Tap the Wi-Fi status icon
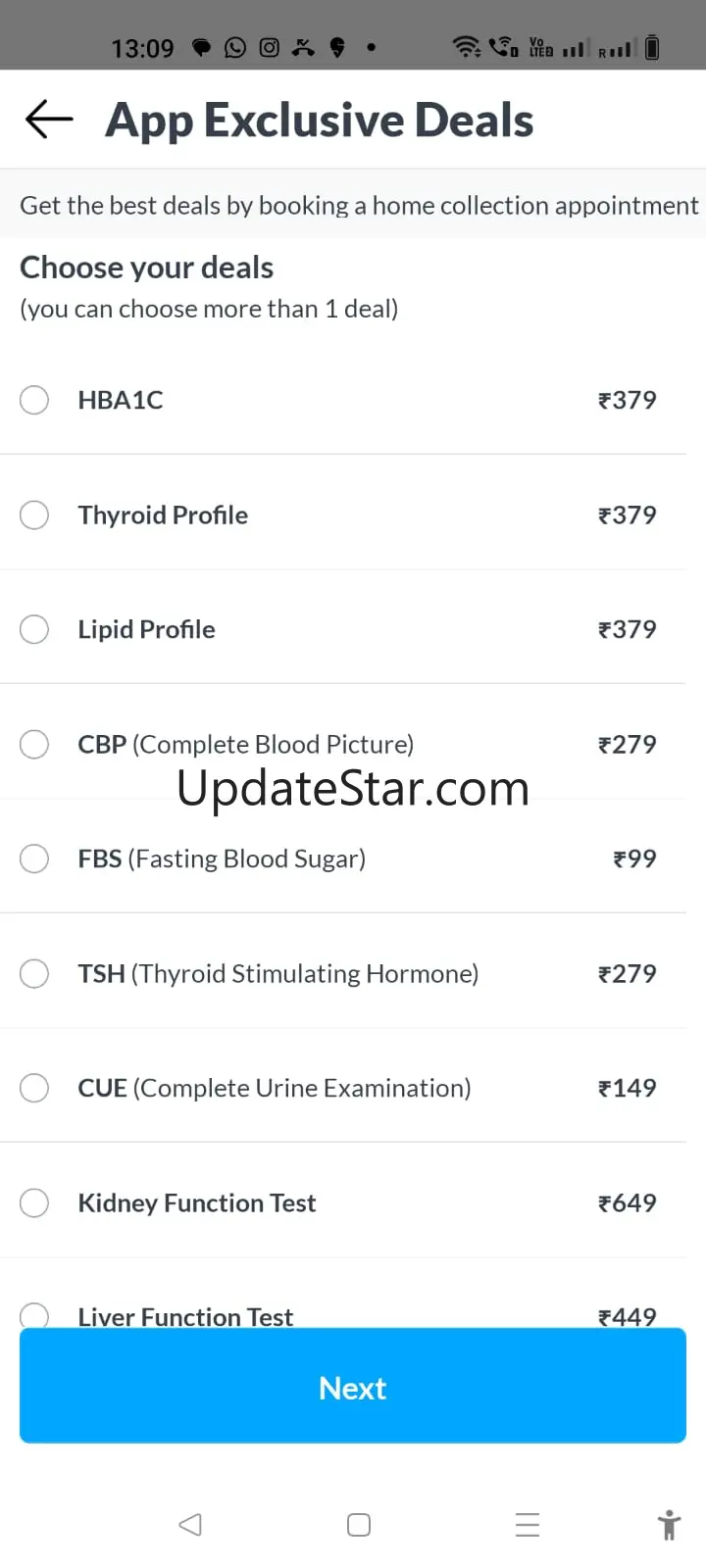 (x=466, y=47)
